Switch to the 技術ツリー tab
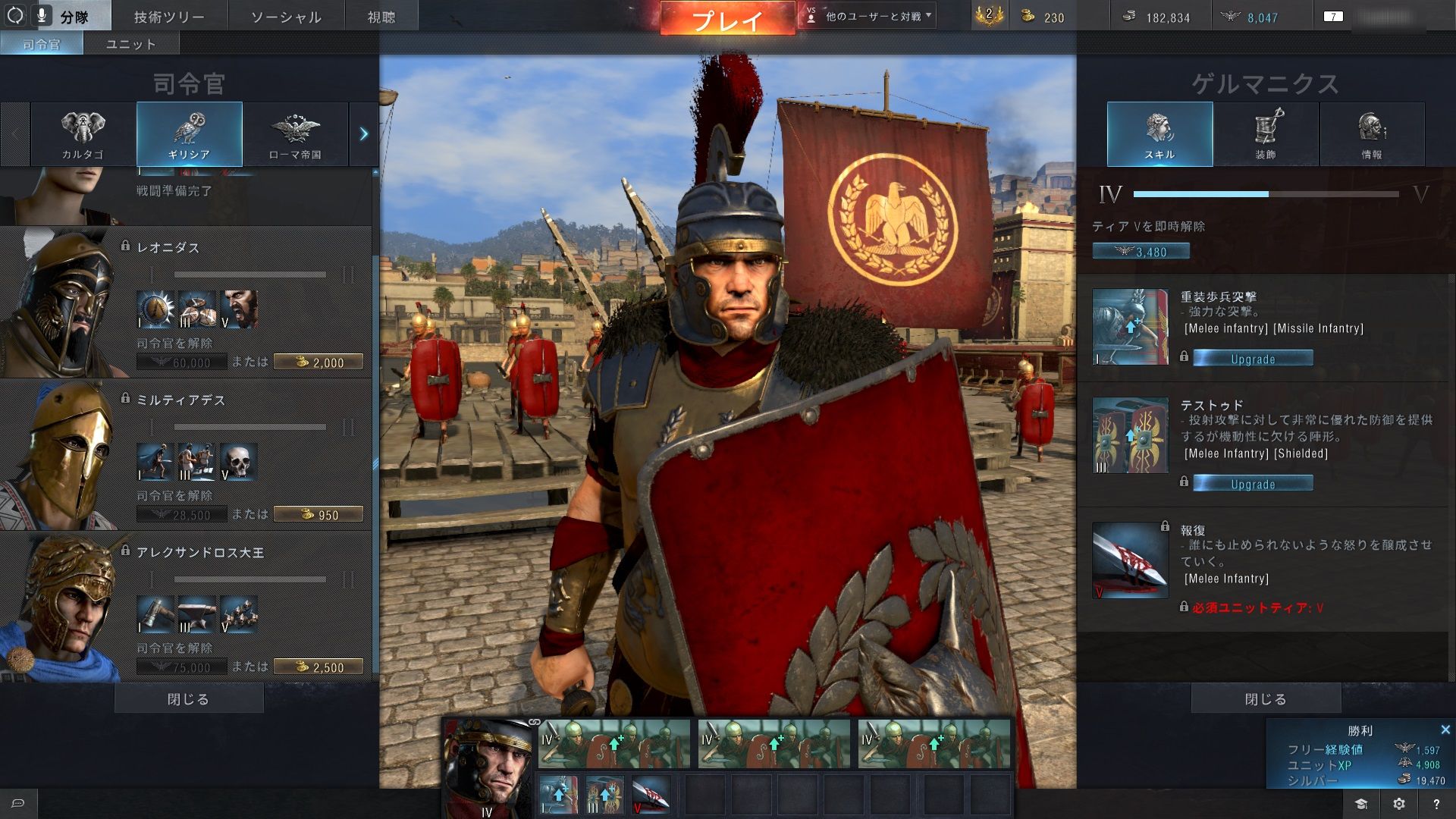The image size is (1456, 819). (169, 16)
